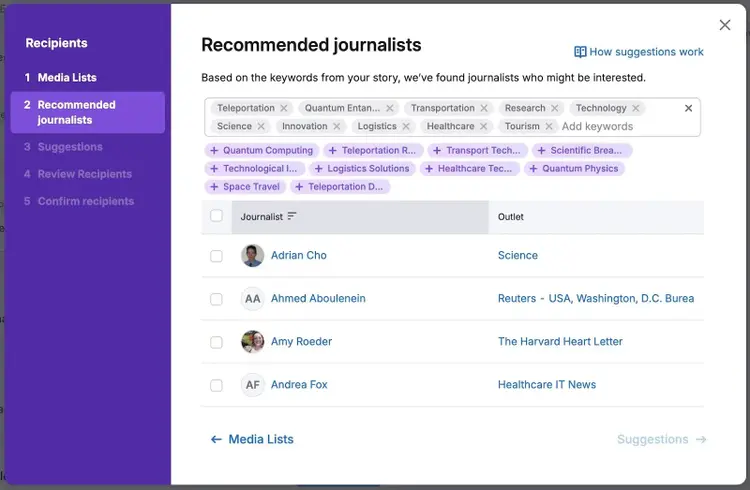Add the Quantum Computing suggested keyword
Viewport: 750px width, 490px height.
pyautogui.click(x=262, y=150)
